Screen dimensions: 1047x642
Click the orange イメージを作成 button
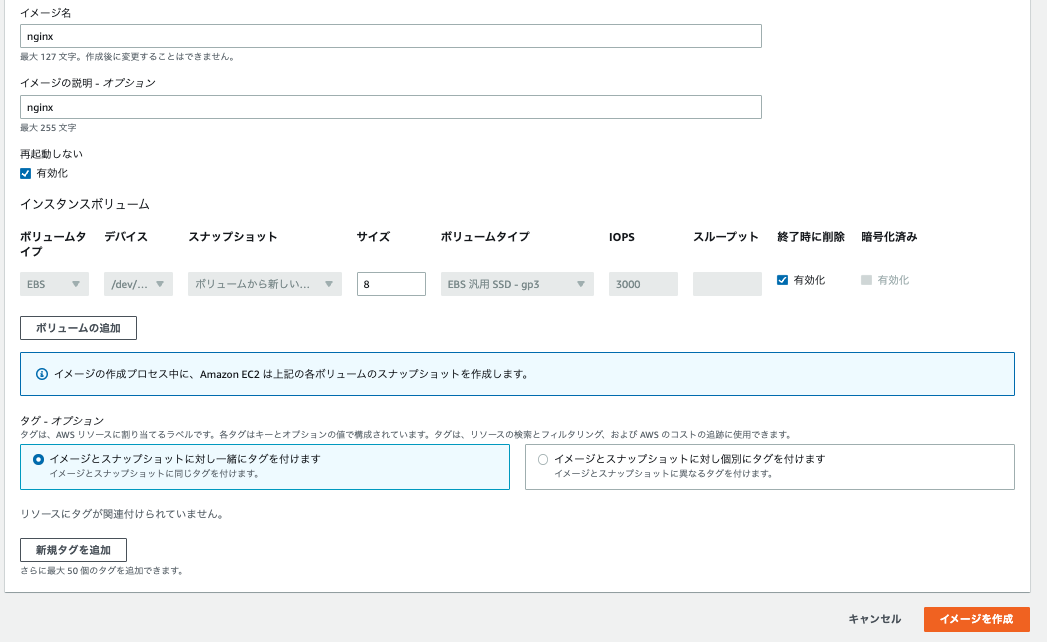click(978, 619)
